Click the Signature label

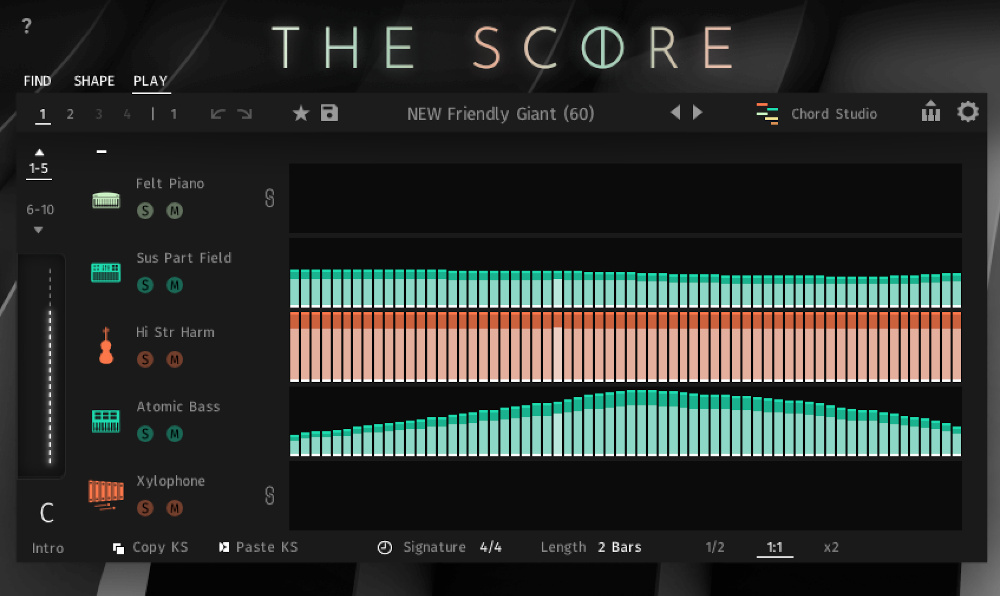click(434, 548)
